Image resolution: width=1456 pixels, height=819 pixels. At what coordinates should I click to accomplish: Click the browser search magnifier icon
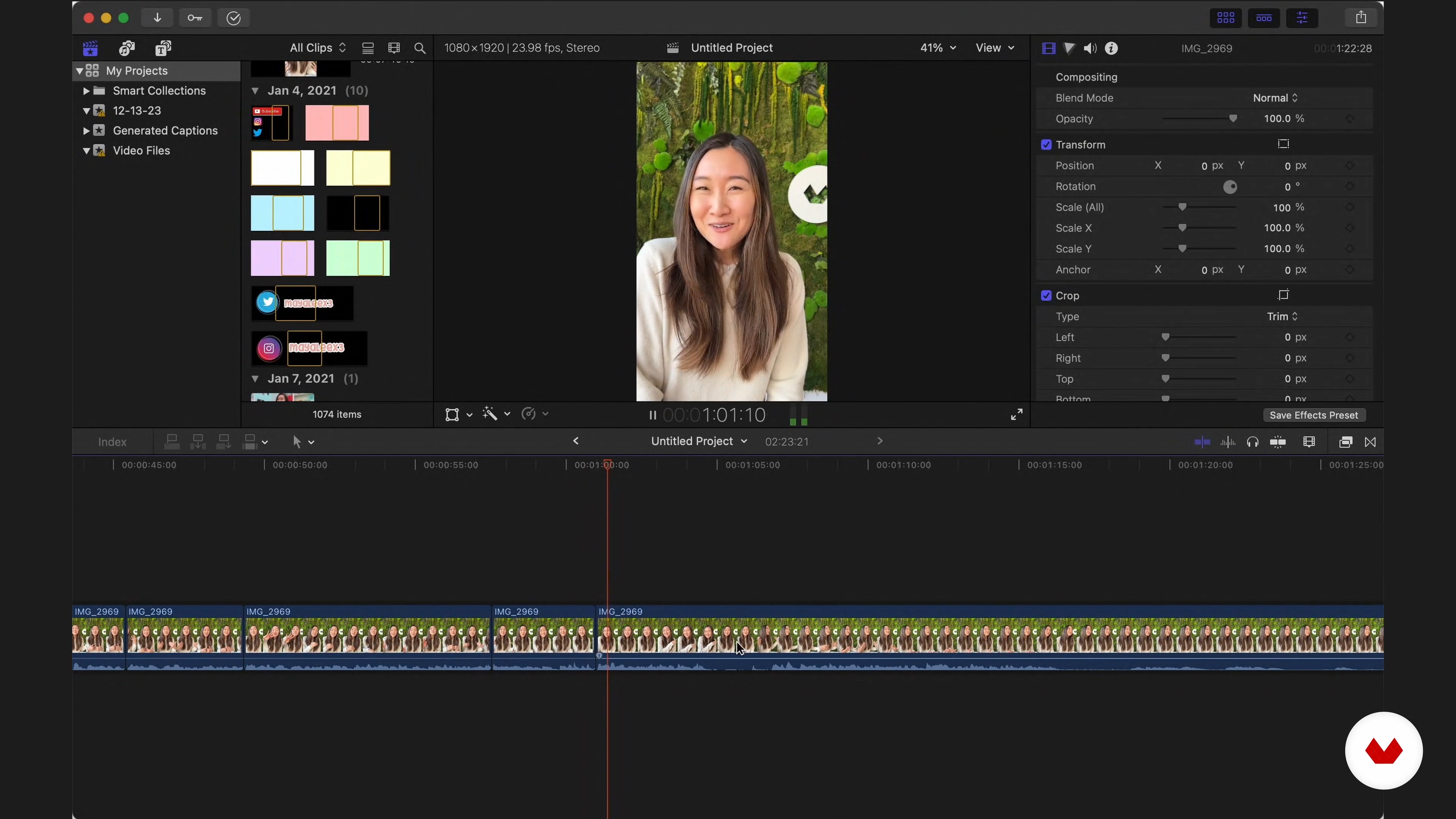(420, 48)
